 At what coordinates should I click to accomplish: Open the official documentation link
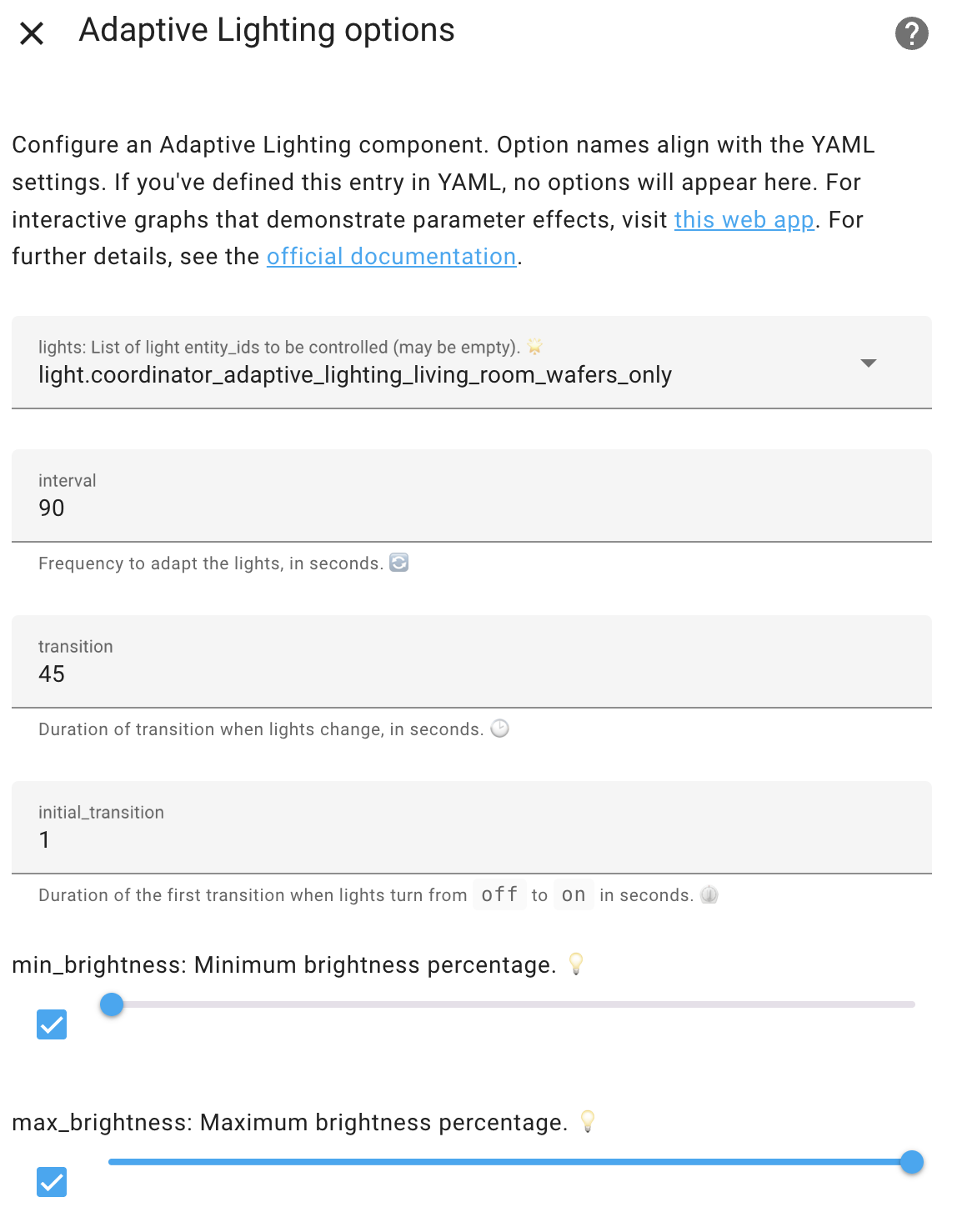[x=392, y=256]
